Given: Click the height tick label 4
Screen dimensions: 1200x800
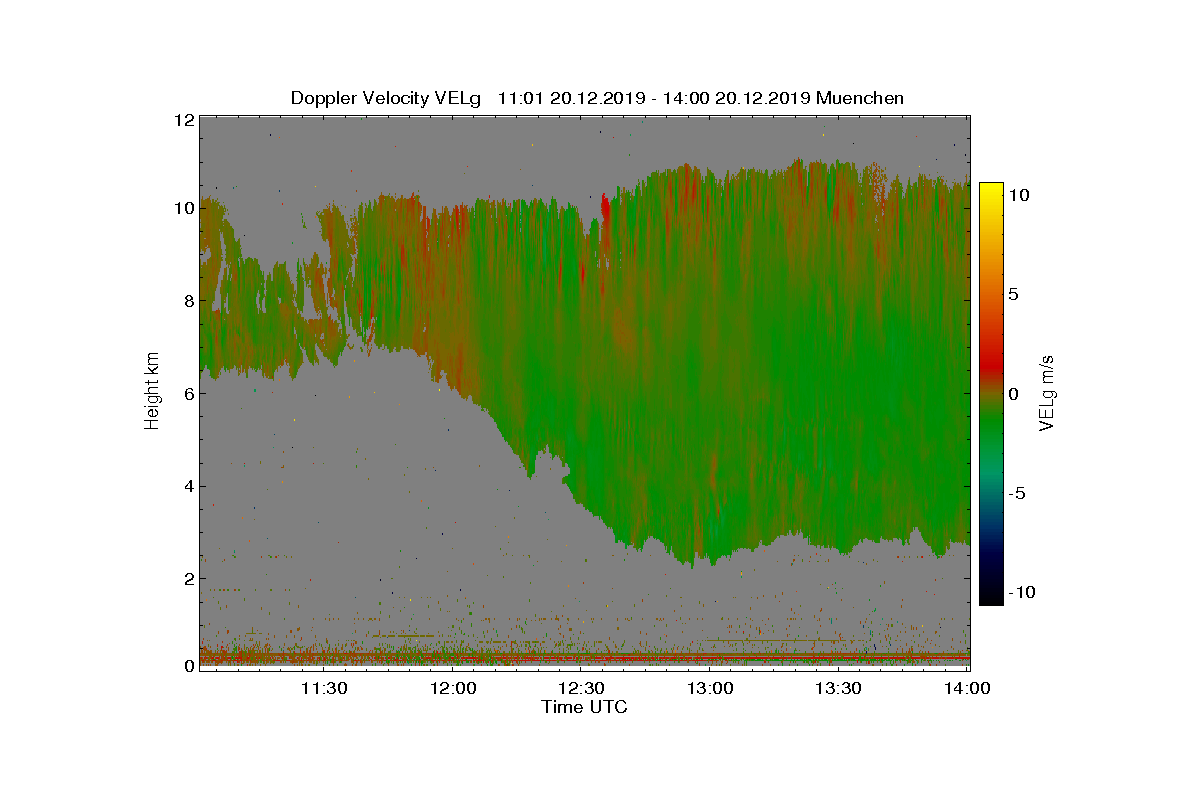Looking at the screenshot, I should click(x=188, y=486).
